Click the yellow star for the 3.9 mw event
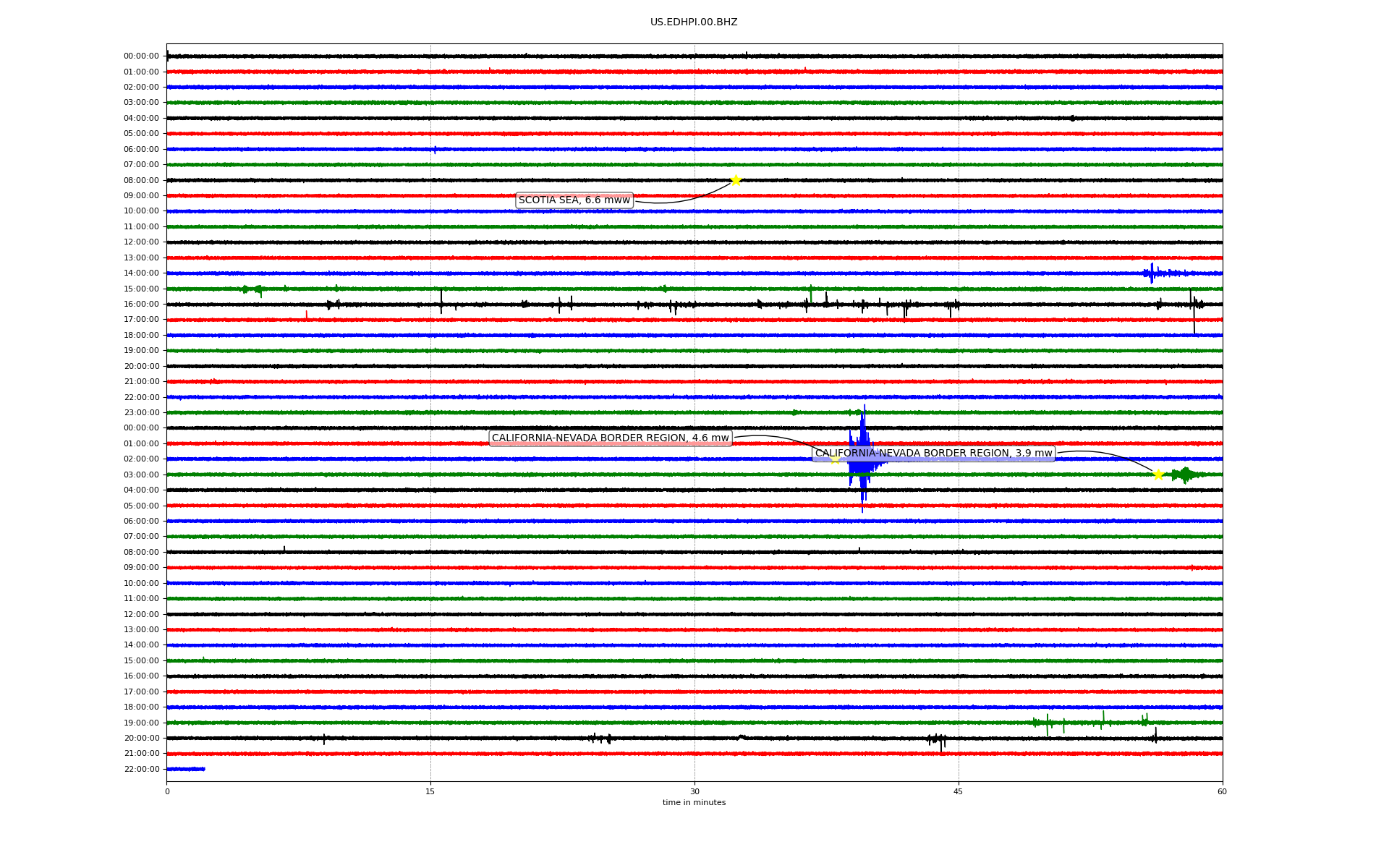 point(1158,475)
